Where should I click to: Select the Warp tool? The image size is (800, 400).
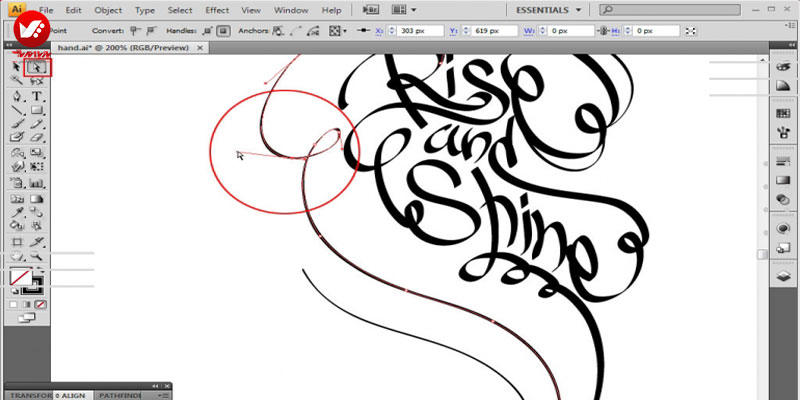click(x=17, y=166)
